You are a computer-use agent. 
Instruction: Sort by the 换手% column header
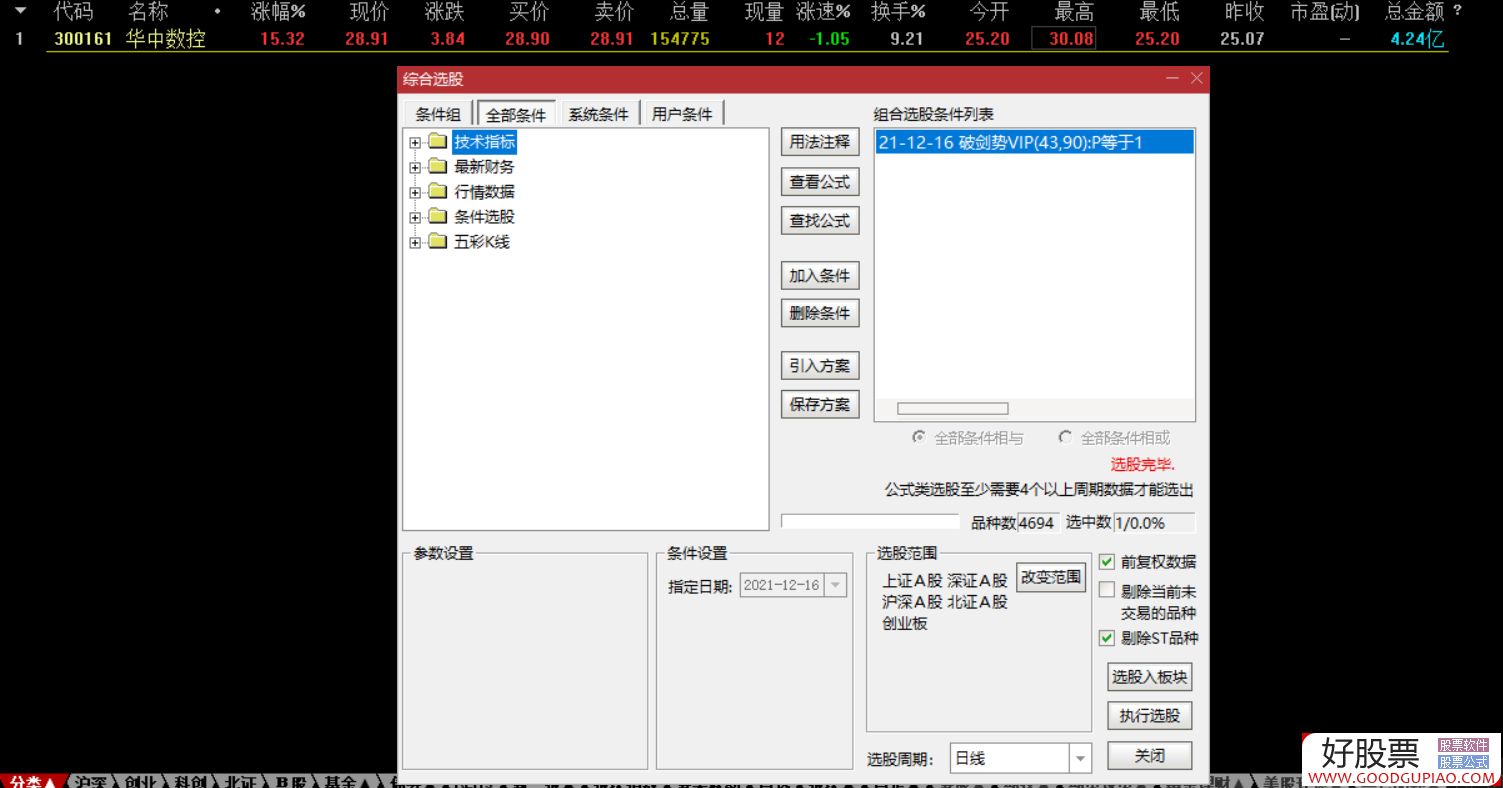click(898, 12)
